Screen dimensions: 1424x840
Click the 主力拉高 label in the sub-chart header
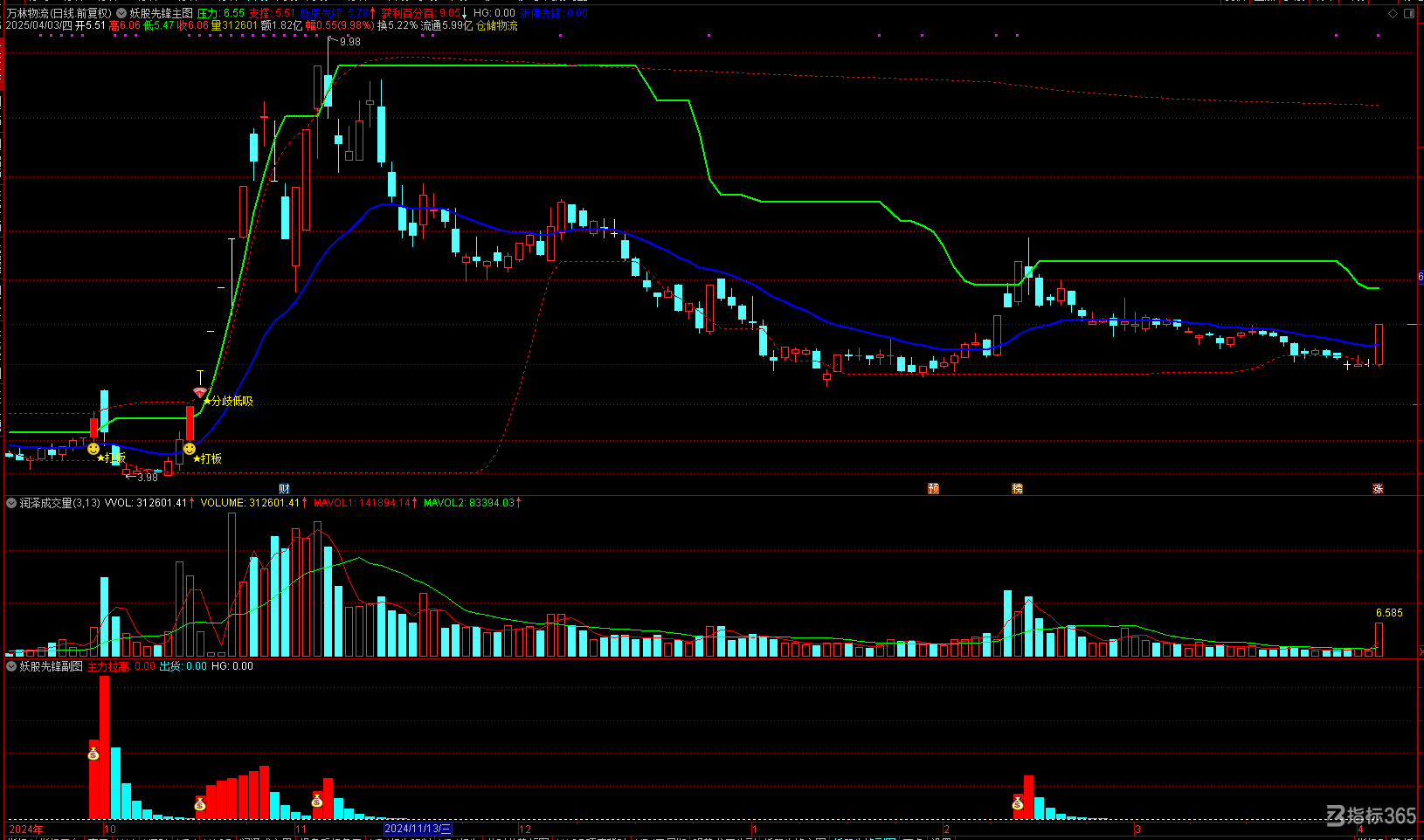coord(108,666)
